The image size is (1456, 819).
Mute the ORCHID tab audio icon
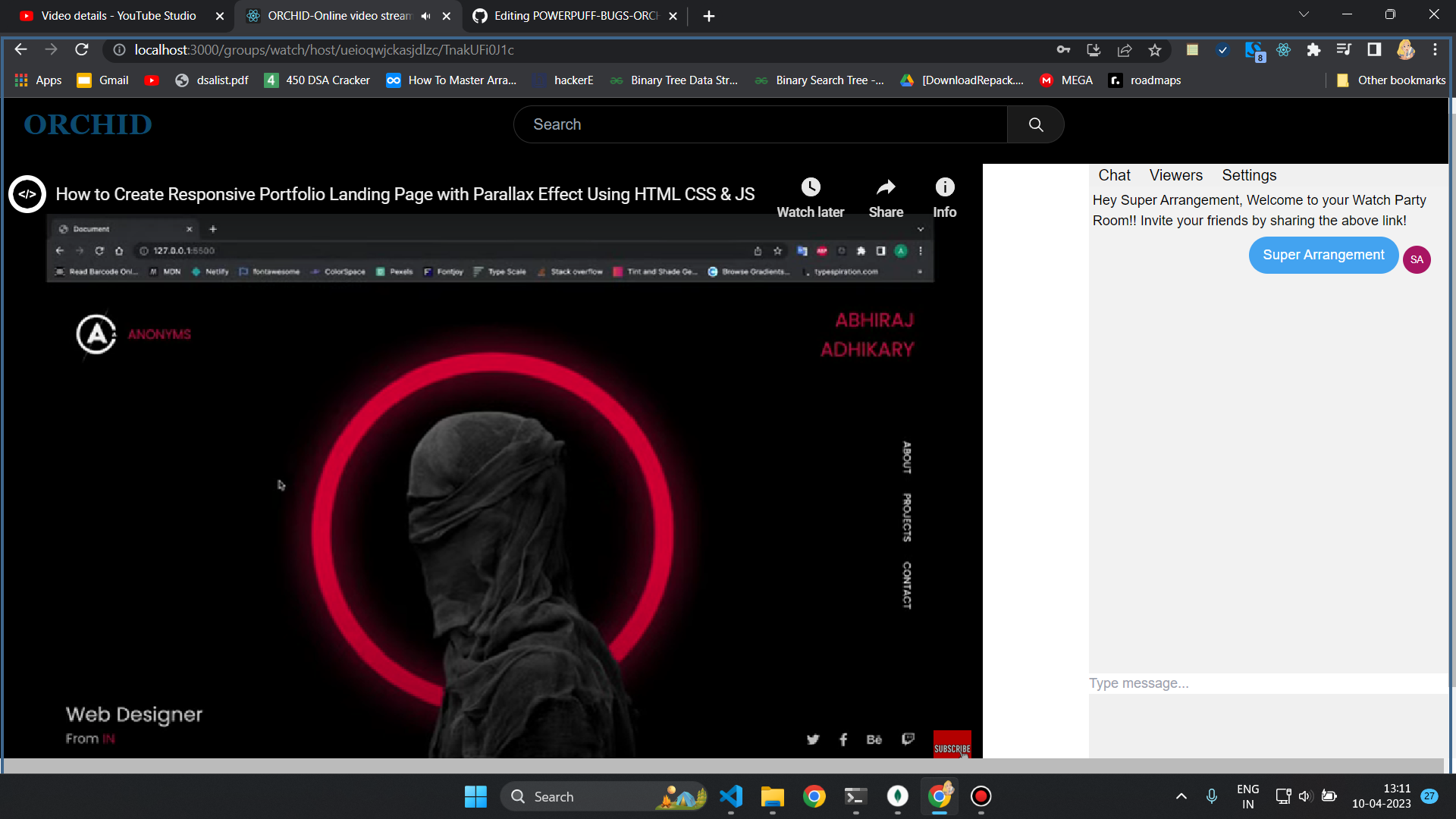coord(425,16)
